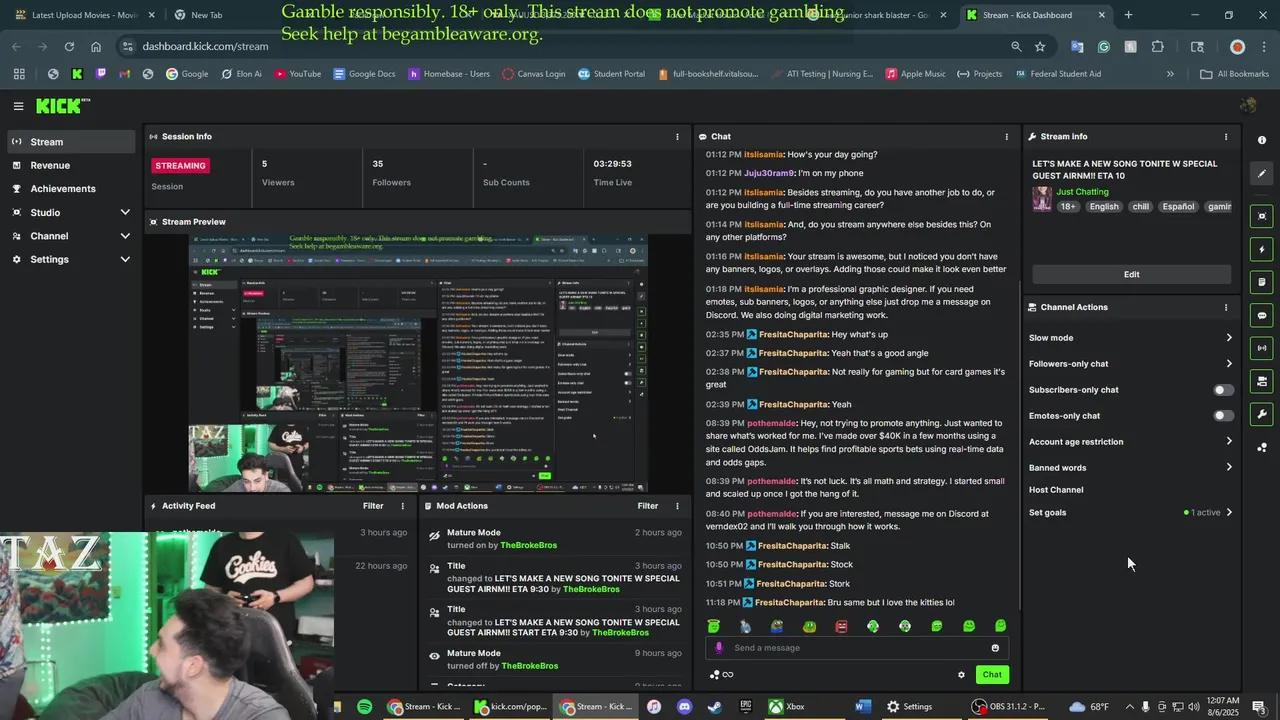The height and width of the screenshot is (720, 1280).
Task: Click the wrench icon in right sidebar
Action: click(1262, 414)
